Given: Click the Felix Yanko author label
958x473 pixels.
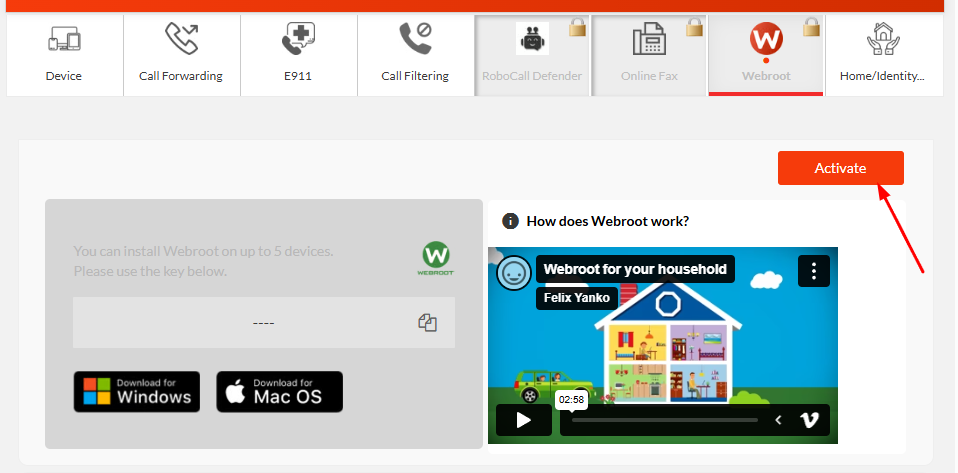Looking at the screenshot, I should pos(577,298).
